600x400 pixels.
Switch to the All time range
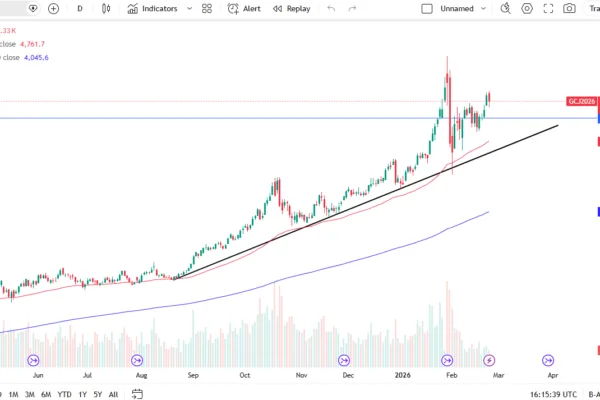tap(113, 394)
